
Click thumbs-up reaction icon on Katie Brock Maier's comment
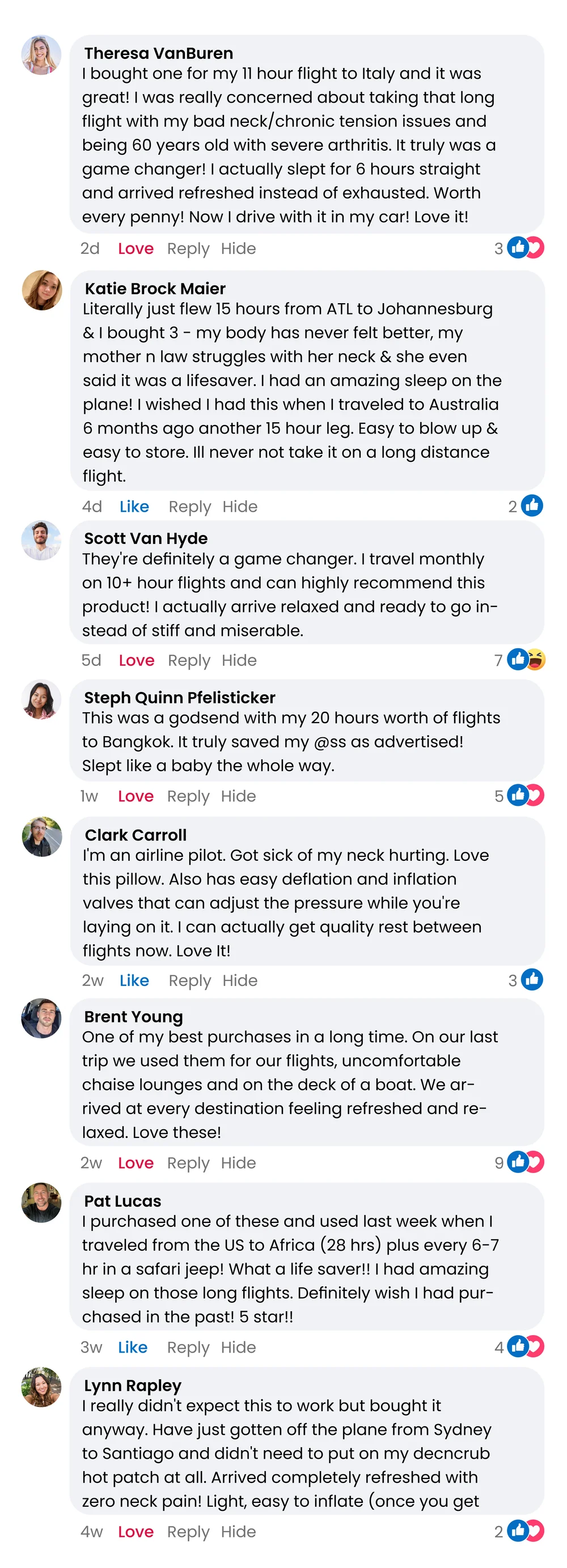[532, 506]
